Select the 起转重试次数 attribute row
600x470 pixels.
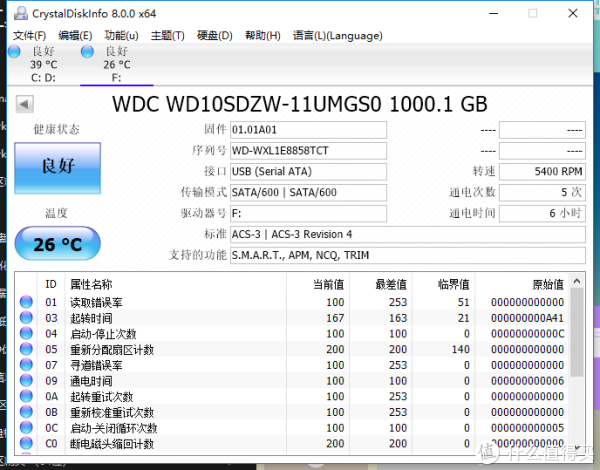coord(292,396)
